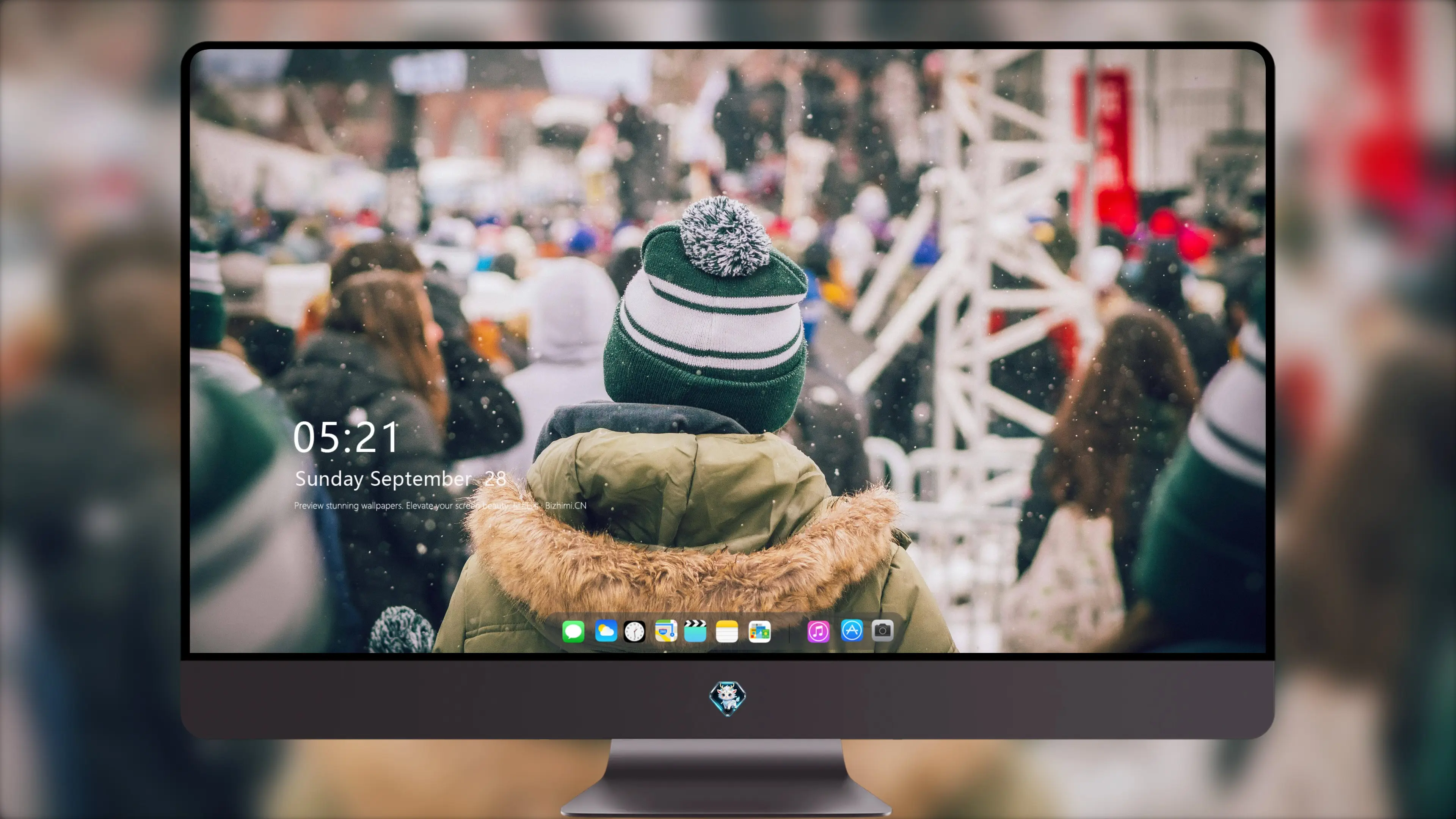Open the Notes app in the dock
This screenshot has width=1456, height=819.
(727, 631)
